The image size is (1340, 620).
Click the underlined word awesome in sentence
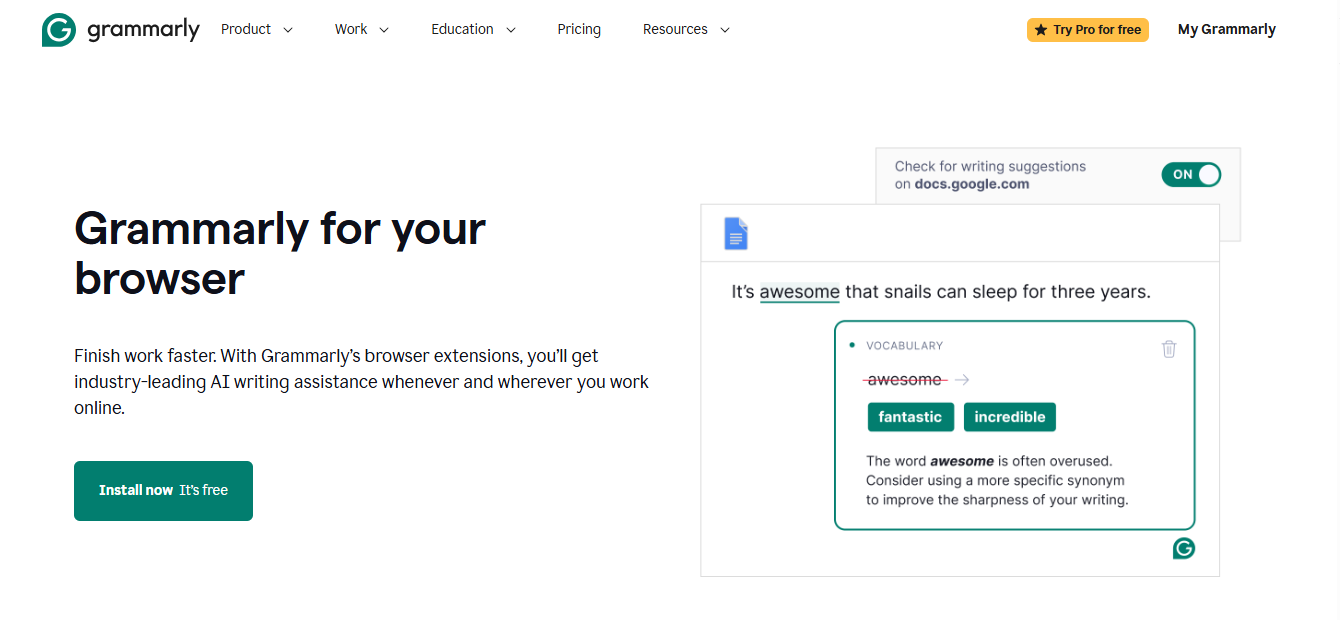pyautogui.click(x=800, y=291)
